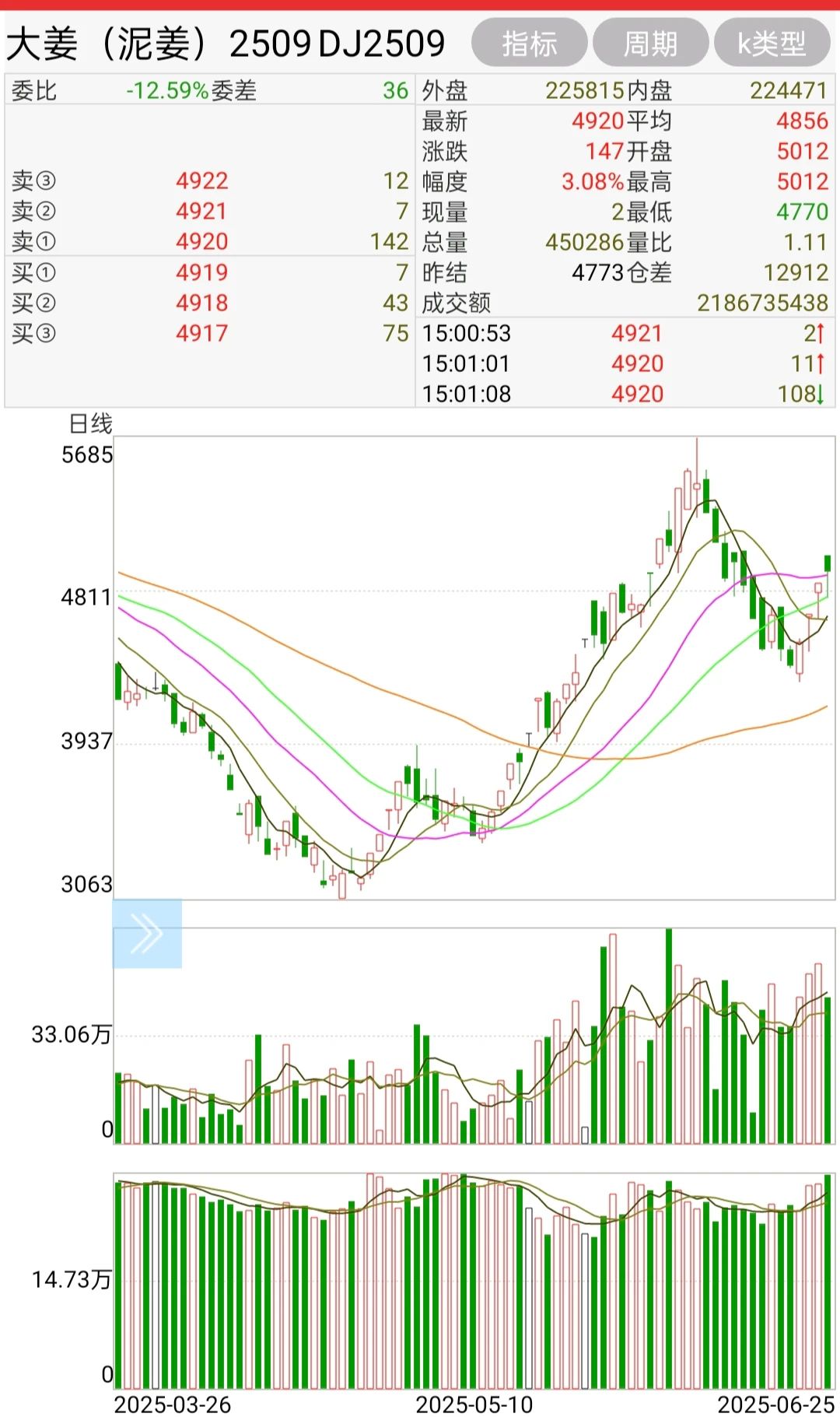Screen dimensions: 840x1417
Task: Tap the 2025-03-26 start date label
Action: (x=173, y=1405)
